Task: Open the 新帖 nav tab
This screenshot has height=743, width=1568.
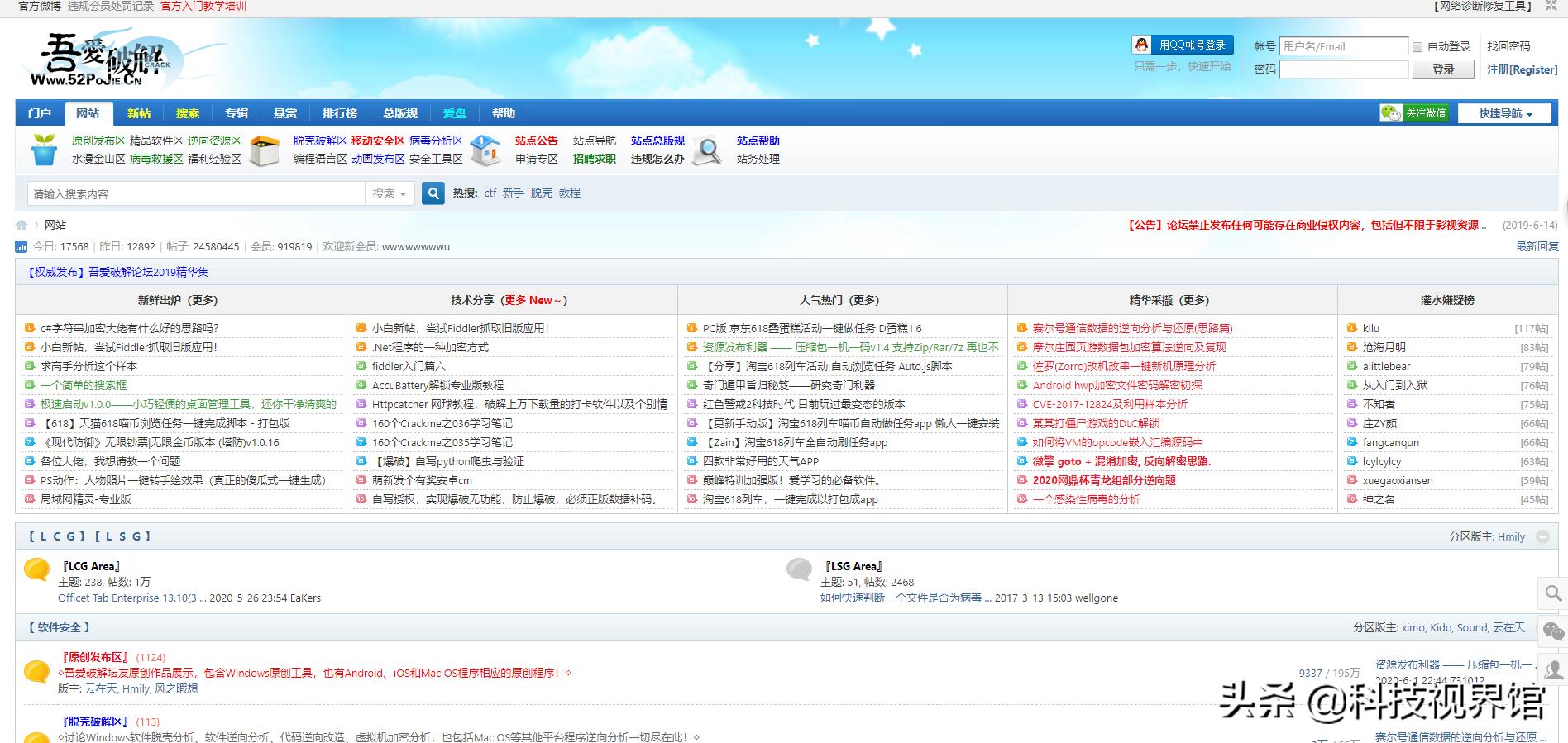Action: point(139,113)
